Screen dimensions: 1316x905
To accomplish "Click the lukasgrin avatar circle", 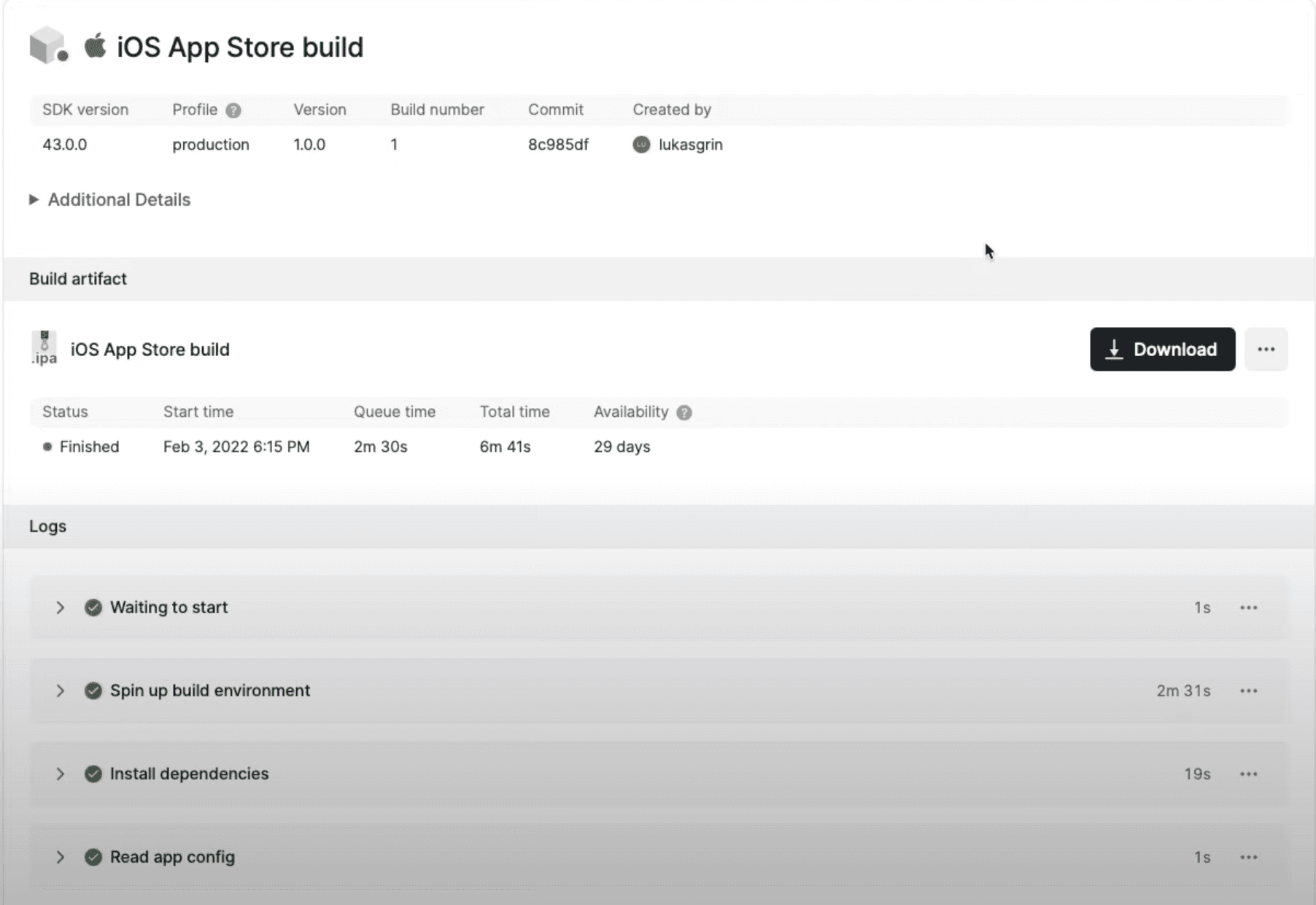I will (x=640, y=145).
